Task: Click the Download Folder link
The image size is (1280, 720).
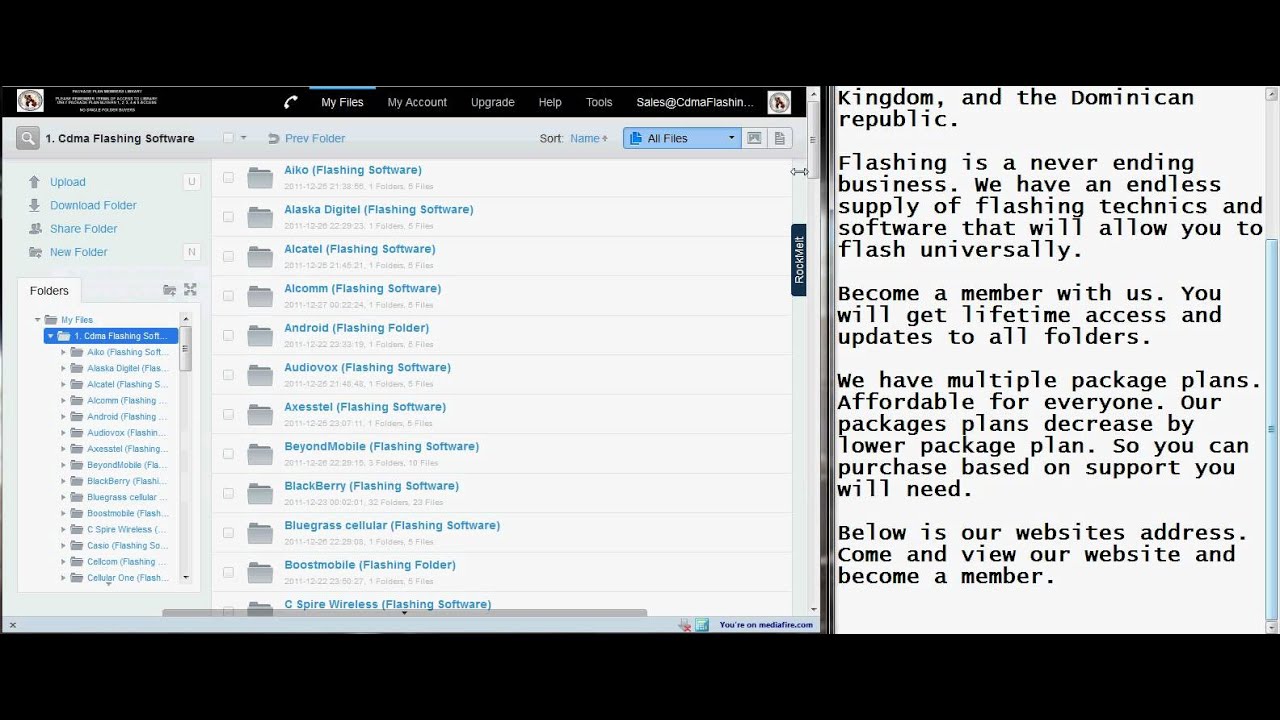Action: [x=93, y=205]
